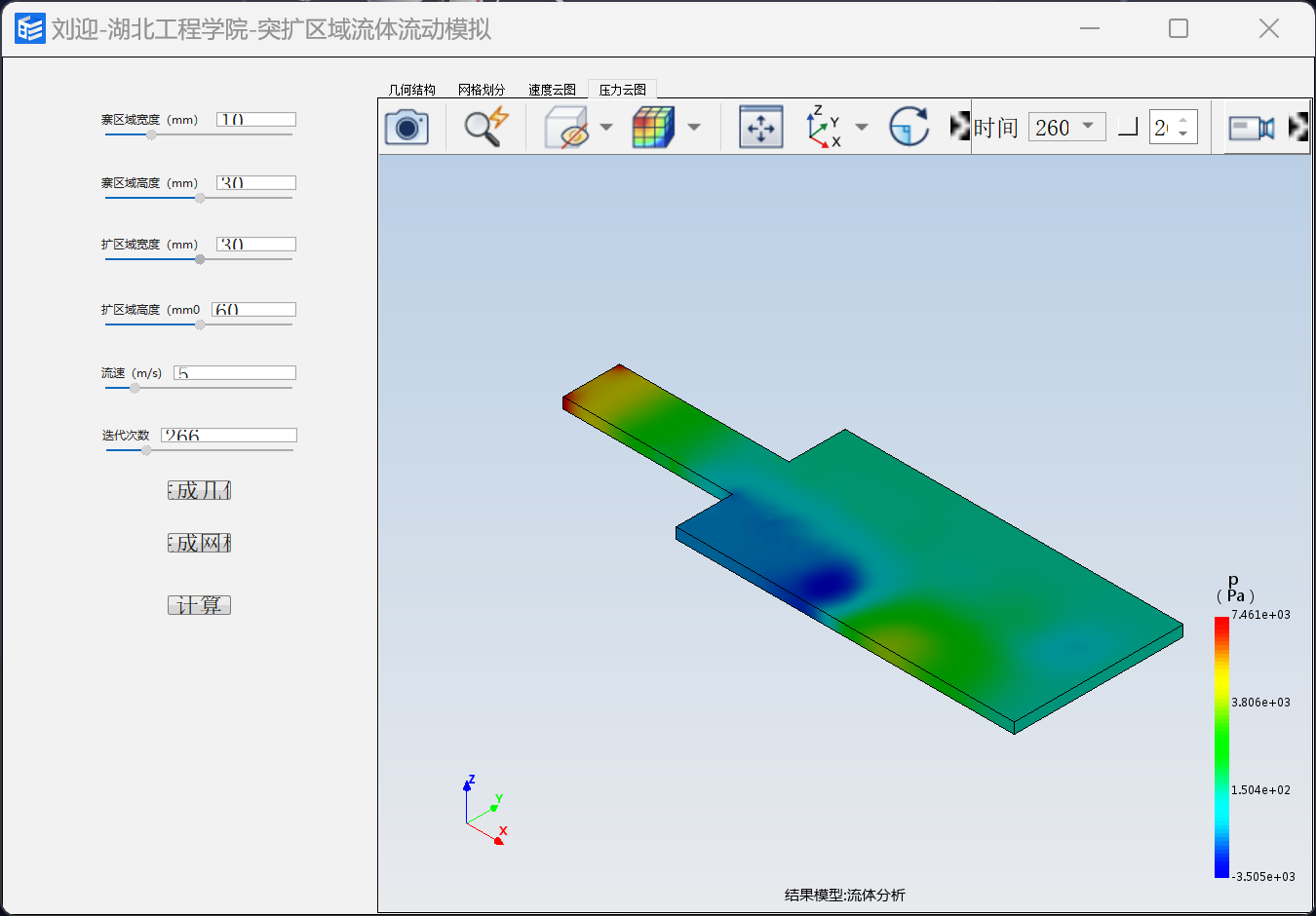The width and height of the screenshot is (1316, 916).
Task: Click the video camera record icon
Action: point(1252,128)
